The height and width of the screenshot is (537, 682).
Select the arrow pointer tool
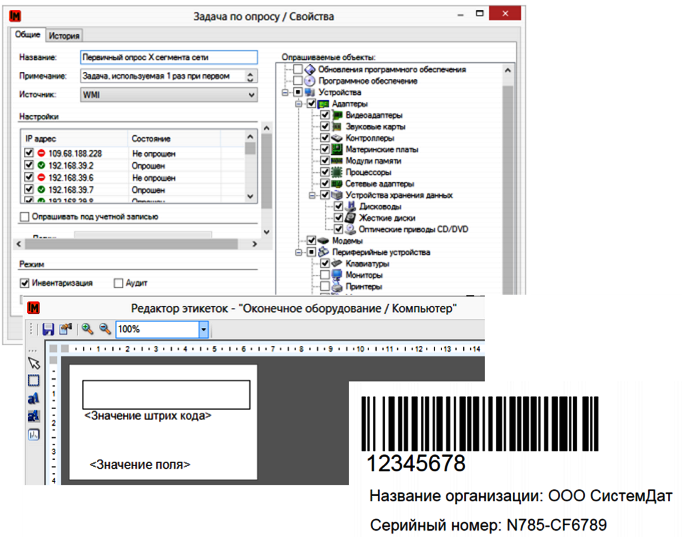pyautogui.click(x=33, y=363)
